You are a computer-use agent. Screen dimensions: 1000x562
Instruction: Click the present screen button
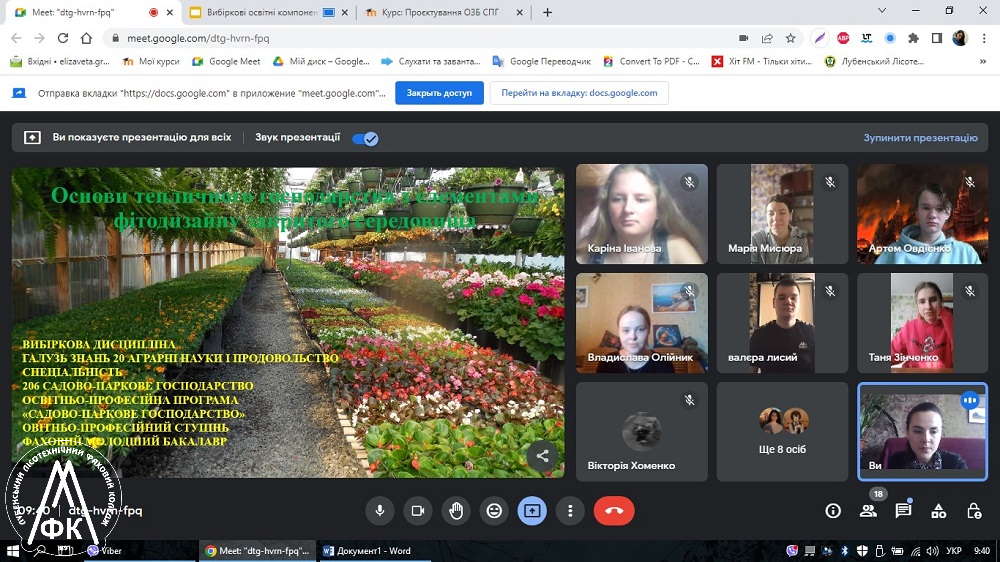point(532,511)
